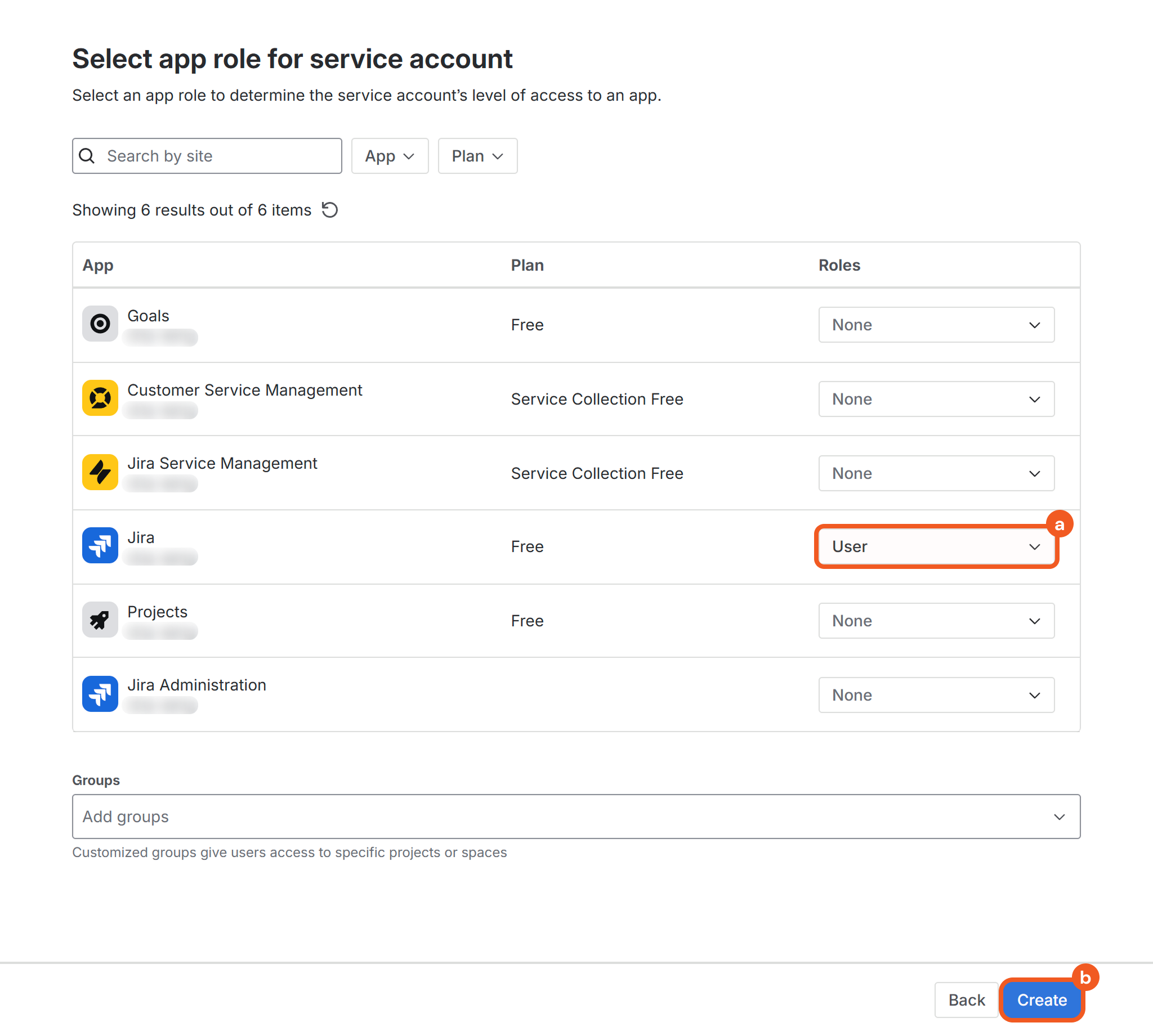
Task: Click the Jira app icon
Action: pyautogui.click(x=100, y=545)
